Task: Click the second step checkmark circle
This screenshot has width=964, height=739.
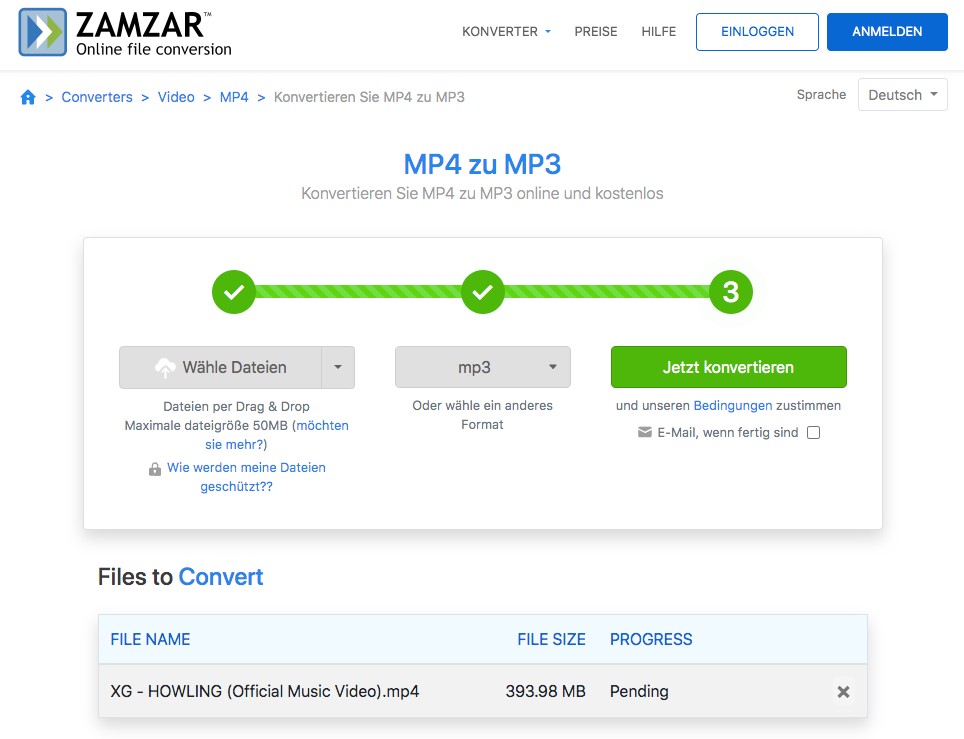Action: coord(483,292)
